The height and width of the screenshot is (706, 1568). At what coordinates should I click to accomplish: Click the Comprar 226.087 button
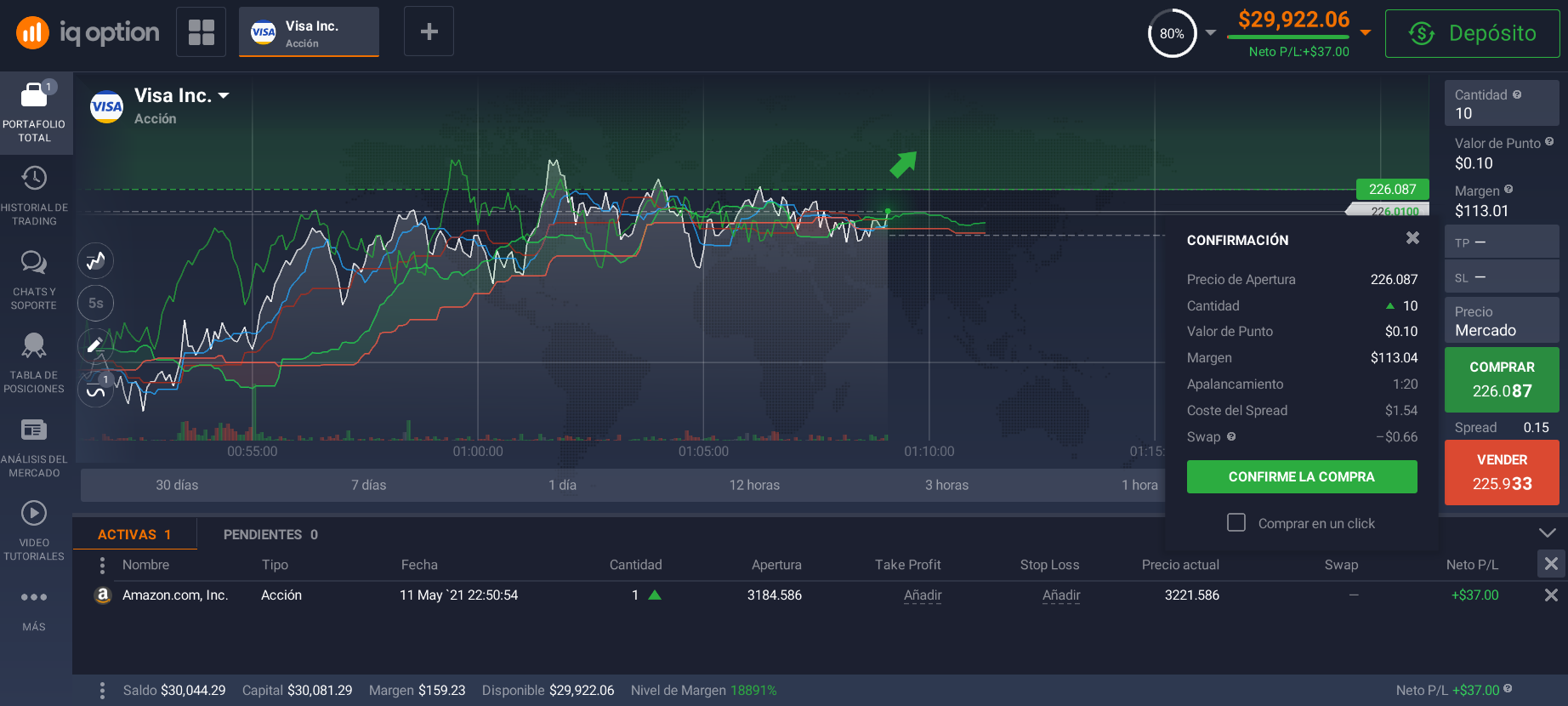1502,379
